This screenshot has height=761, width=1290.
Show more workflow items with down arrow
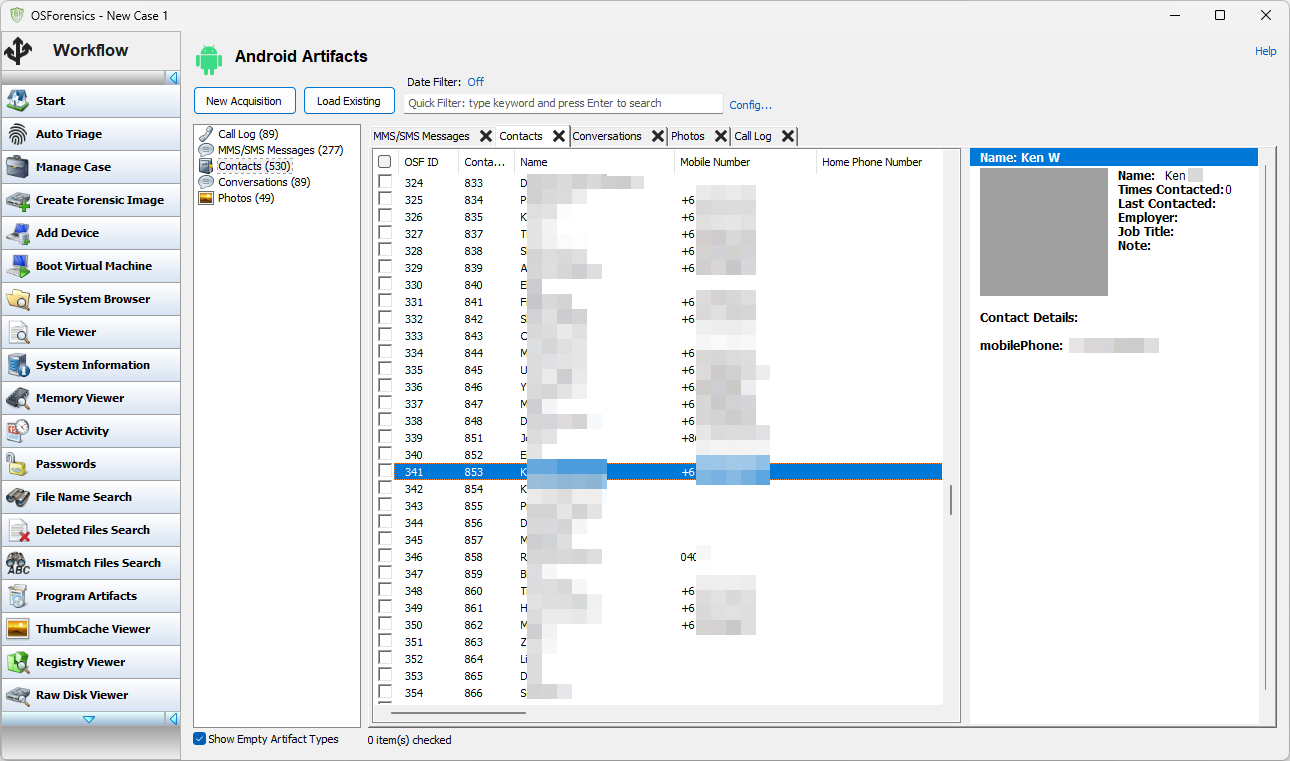[88, 719]
